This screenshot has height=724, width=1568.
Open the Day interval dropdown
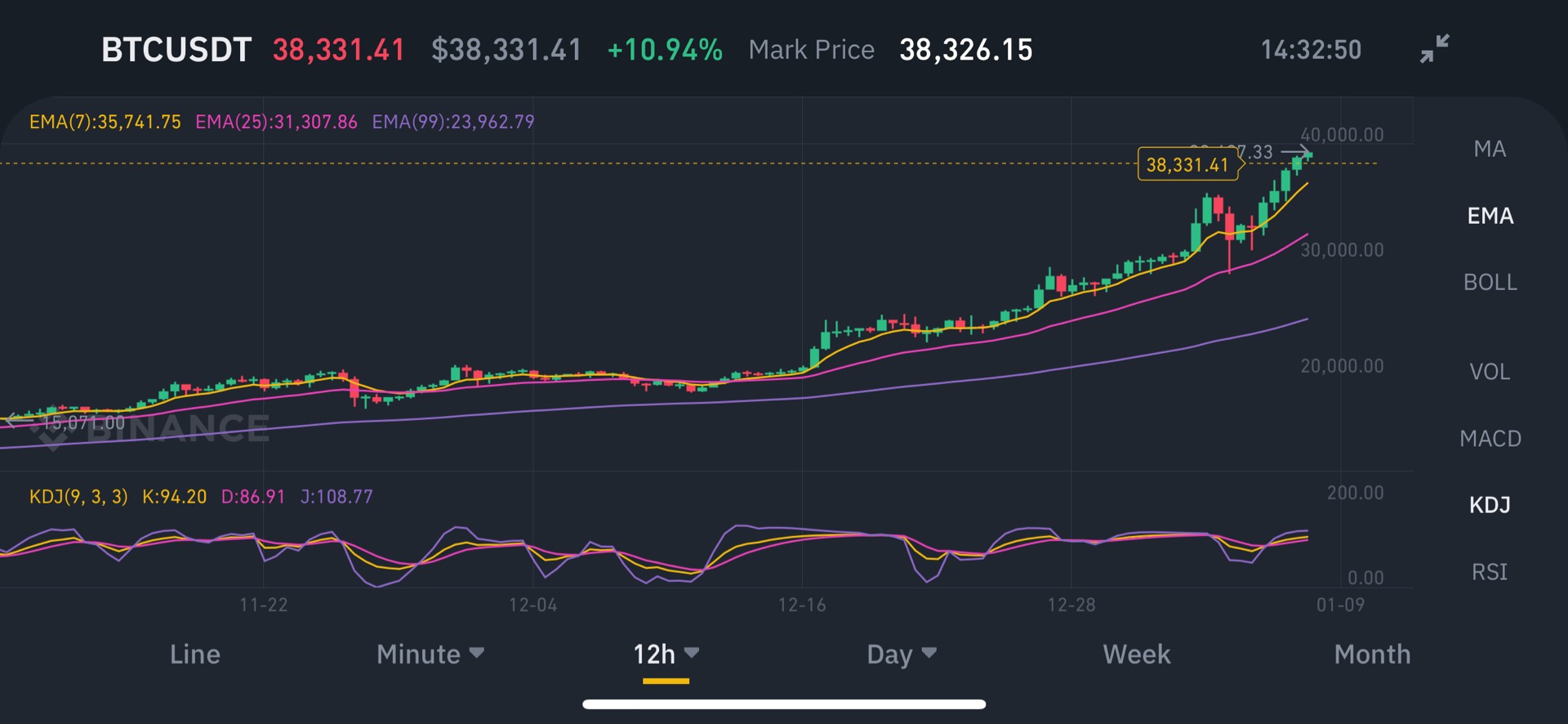(902, 654)
